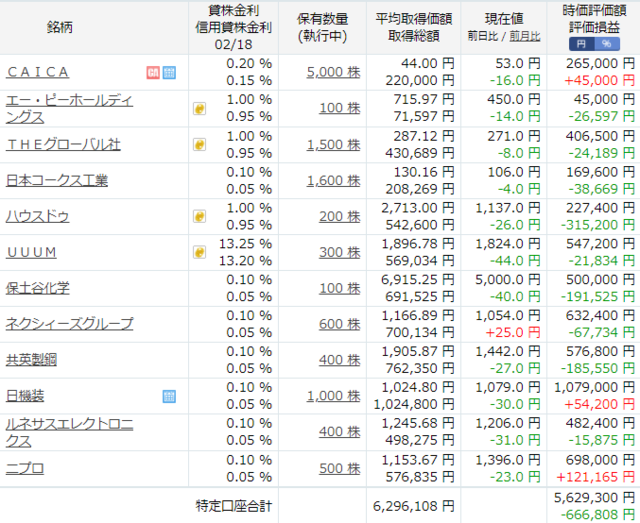Image resolution: width=640 pixels, height=523 pixels.
Task: Select THEグローバル社's loss -24,189 円
Action: pos(602,153)
